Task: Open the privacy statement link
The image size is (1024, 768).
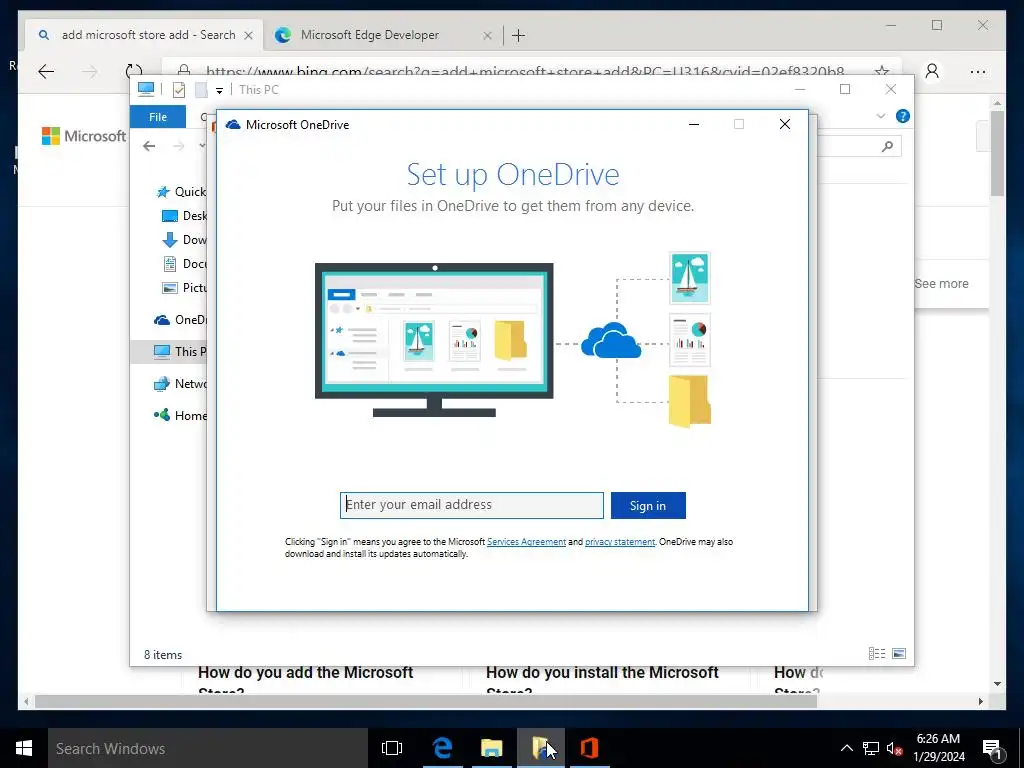Action: click(620, 542)
